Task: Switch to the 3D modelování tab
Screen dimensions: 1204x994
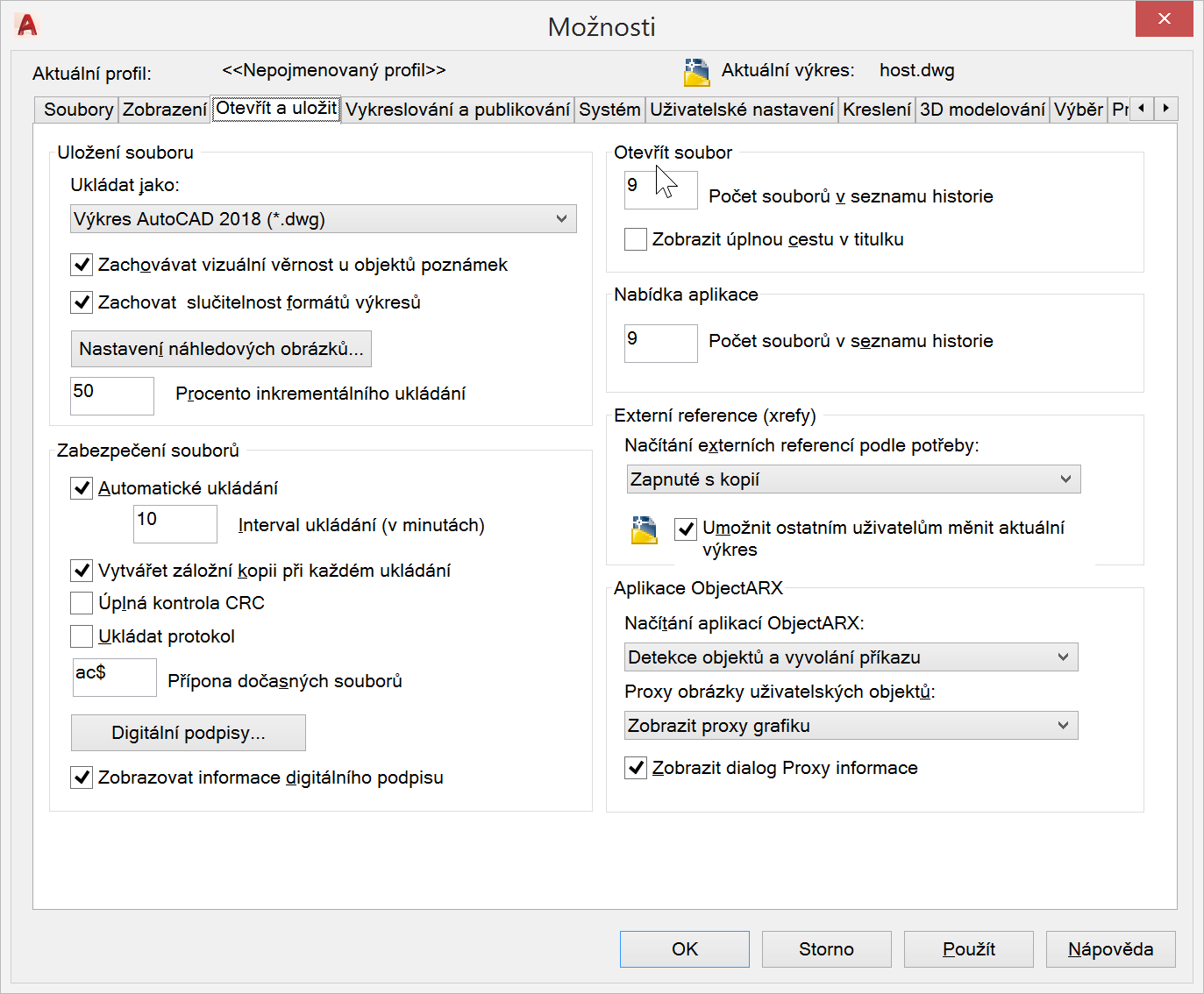Action: [981, 110]
